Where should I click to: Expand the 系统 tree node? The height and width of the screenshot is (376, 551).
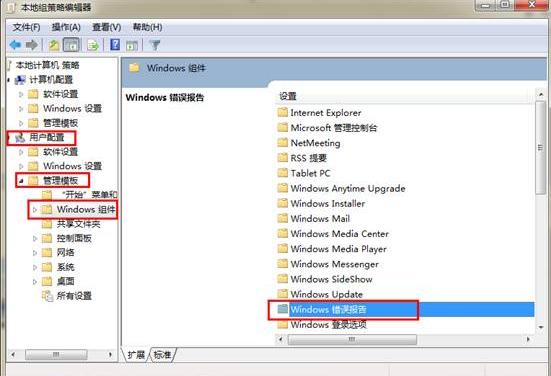[35, 267]
